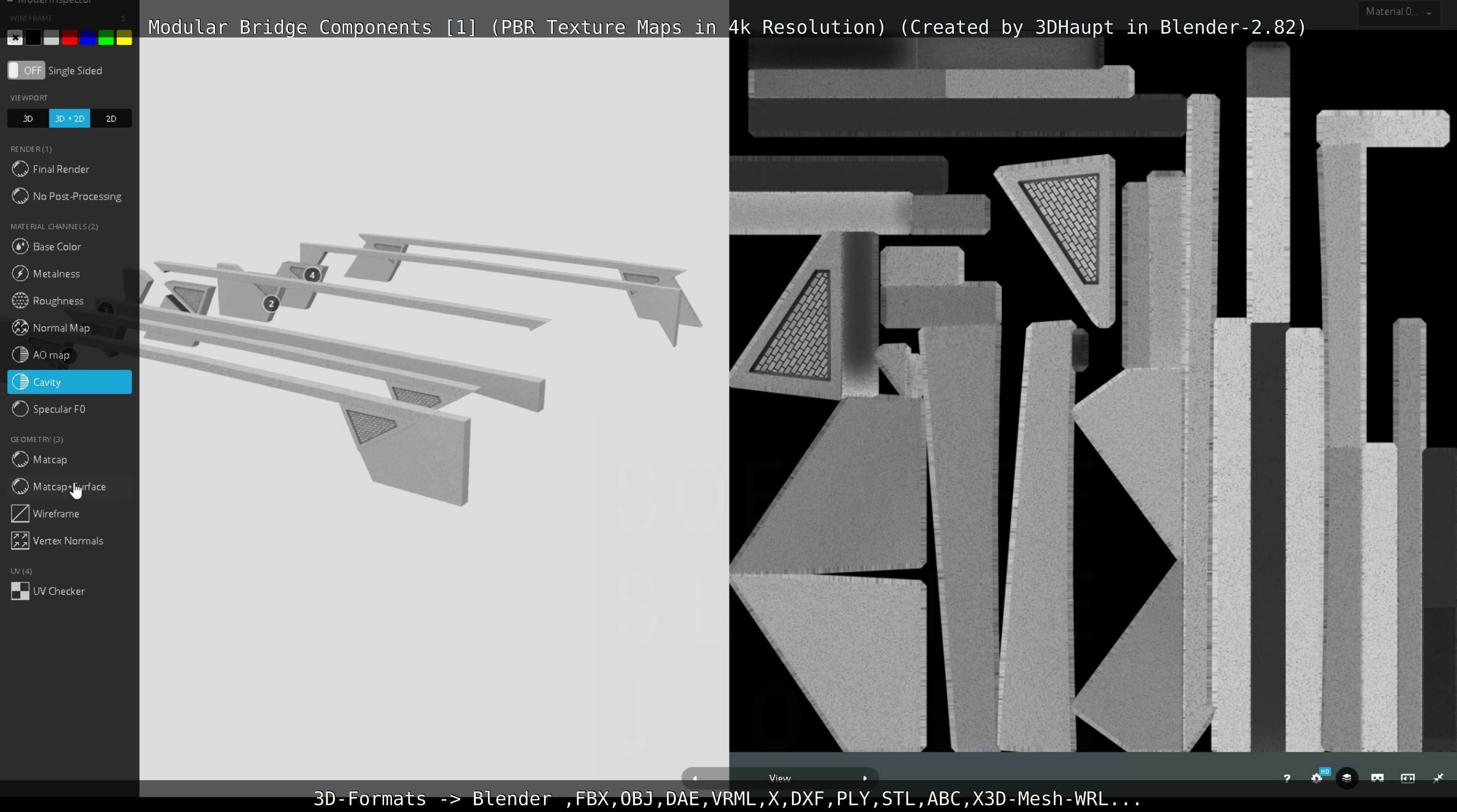
Task: Pick blue wireframe color
Action: pyautogui.click(x=88, y=38)
